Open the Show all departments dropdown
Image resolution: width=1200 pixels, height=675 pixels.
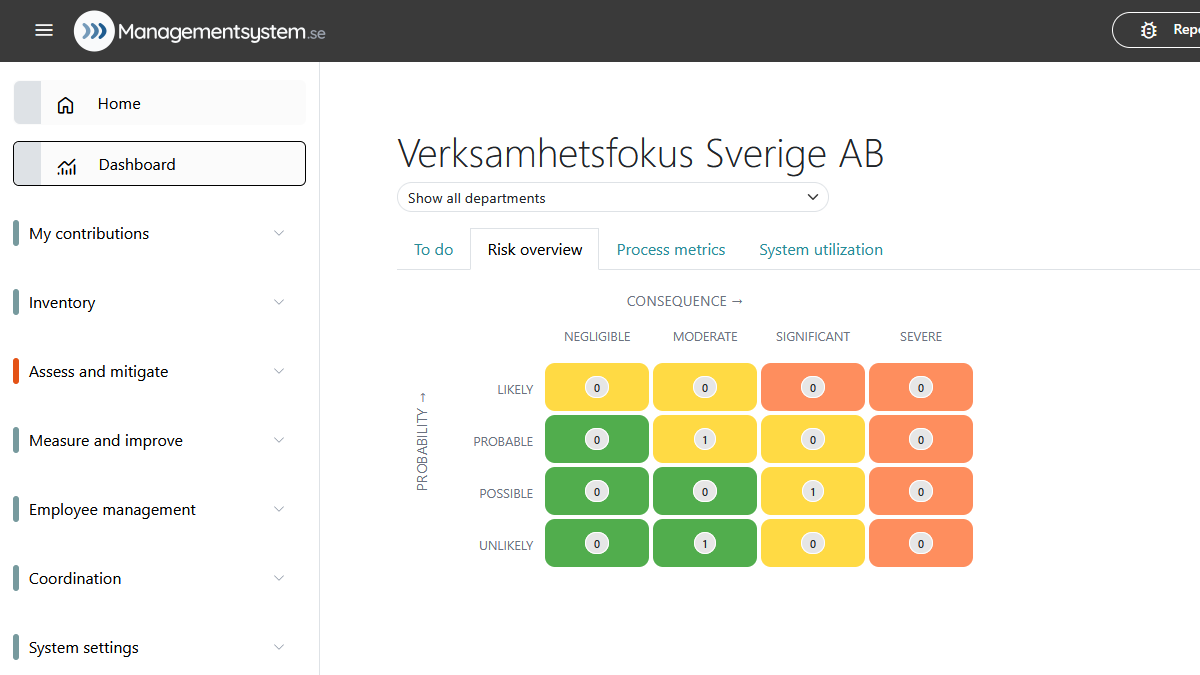point(613,197)
